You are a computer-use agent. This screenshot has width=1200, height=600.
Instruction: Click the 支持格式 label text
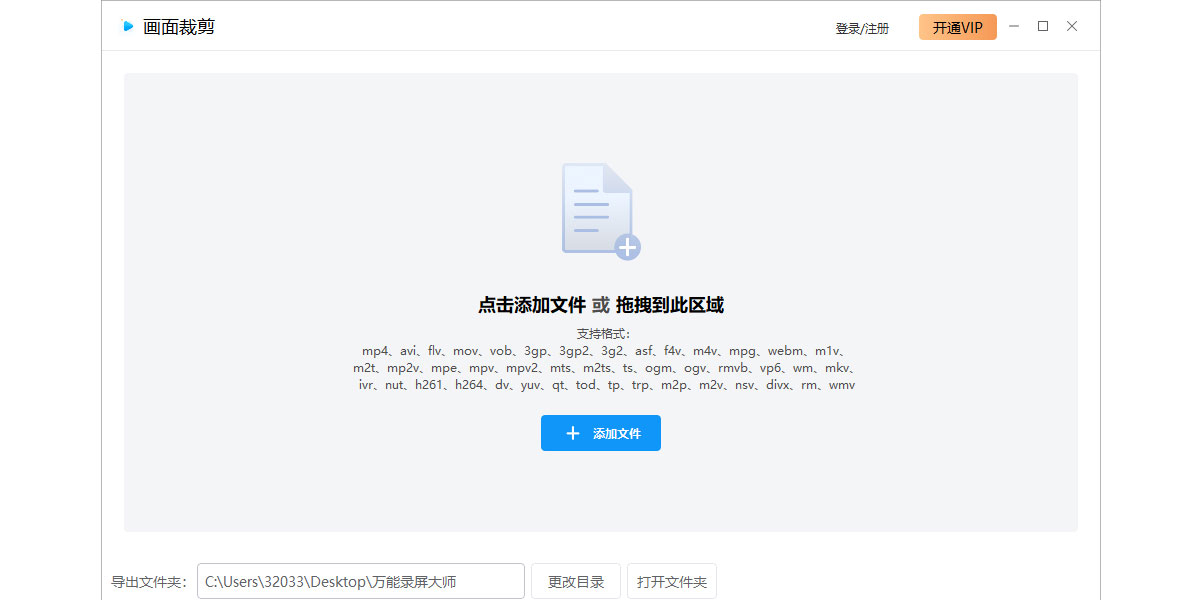(604, 334)
